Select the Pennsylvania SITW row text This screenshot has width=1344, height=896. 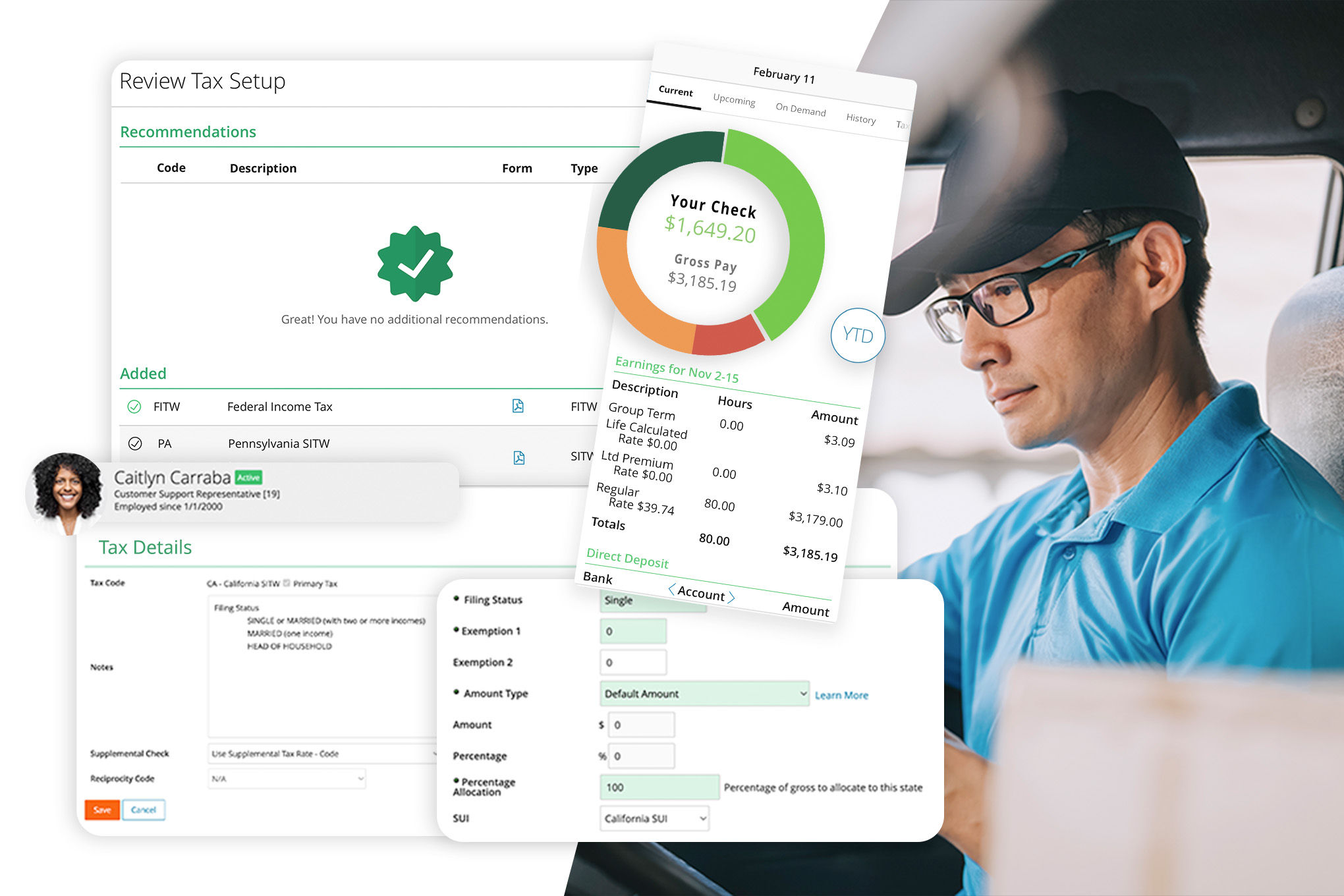(279, 444)
